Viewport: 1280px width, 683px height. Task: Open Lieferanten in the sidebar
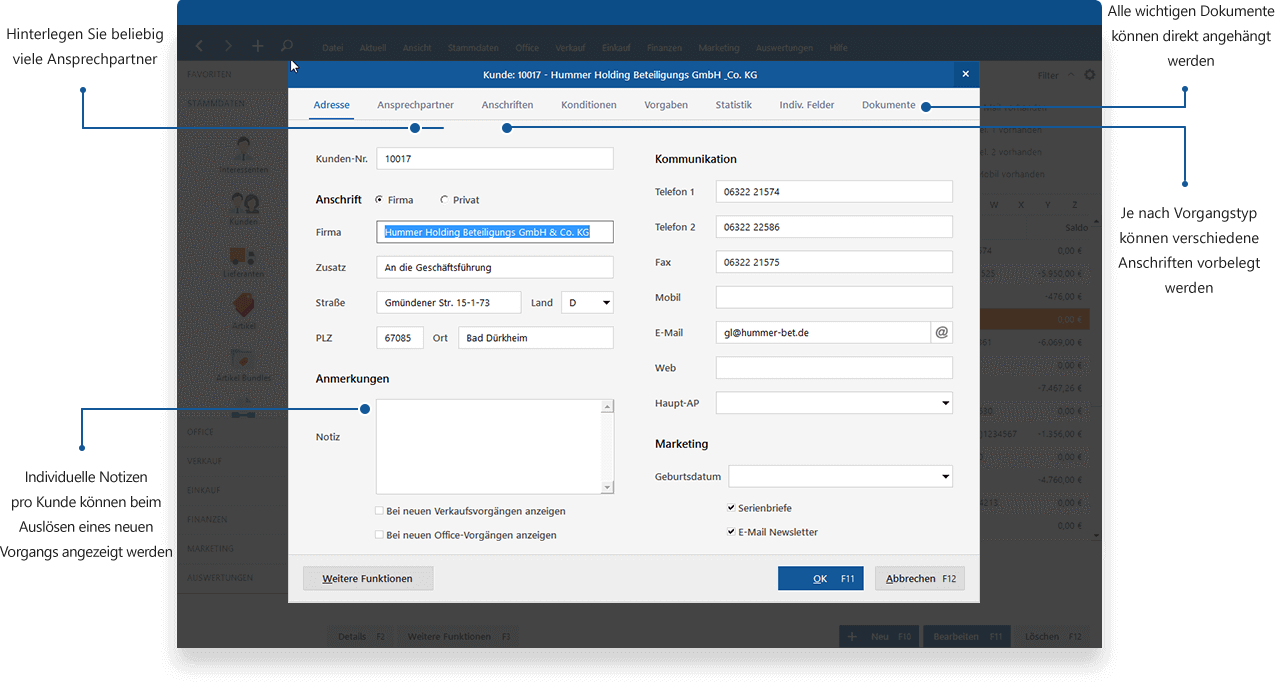click(243, 262)
